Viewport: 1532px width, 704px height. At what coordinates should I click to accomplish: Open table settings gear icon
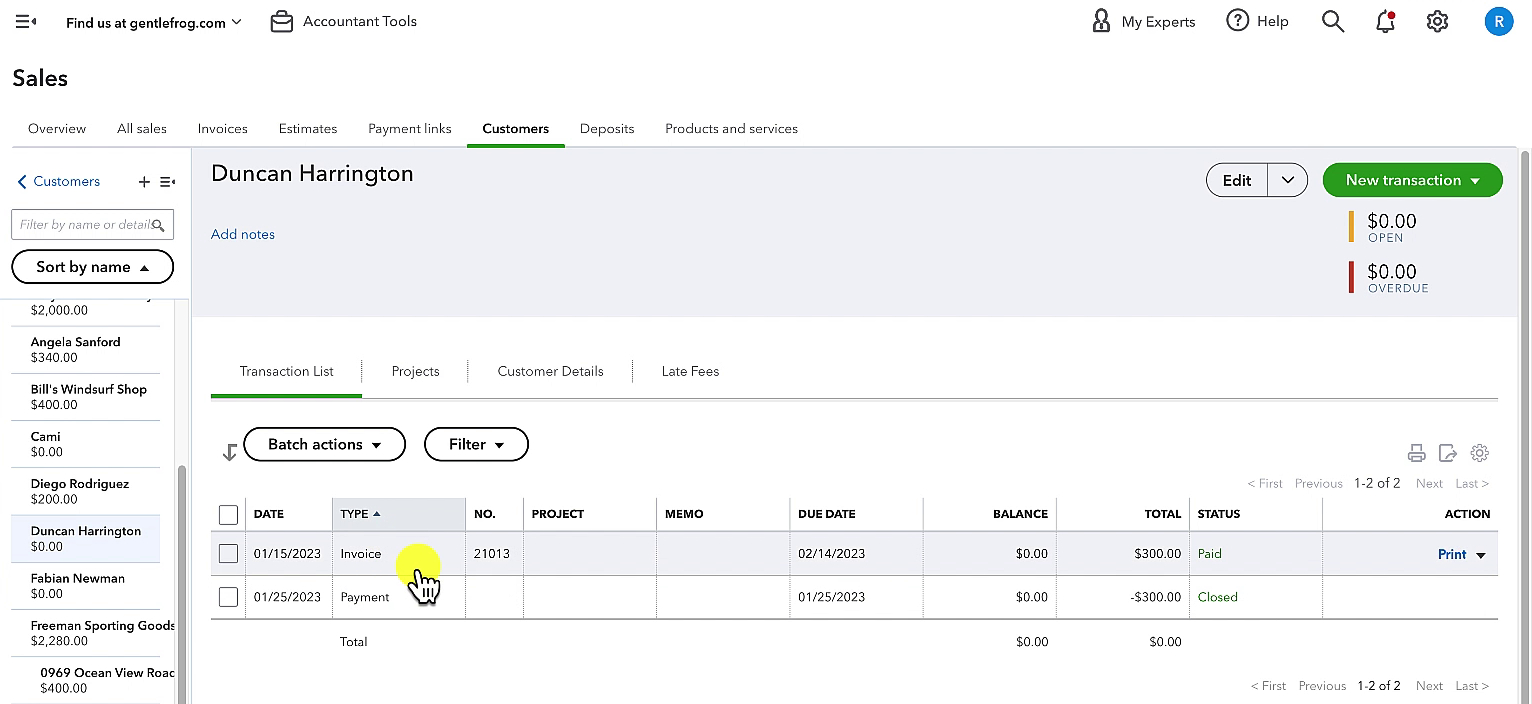coord(1480,453)
